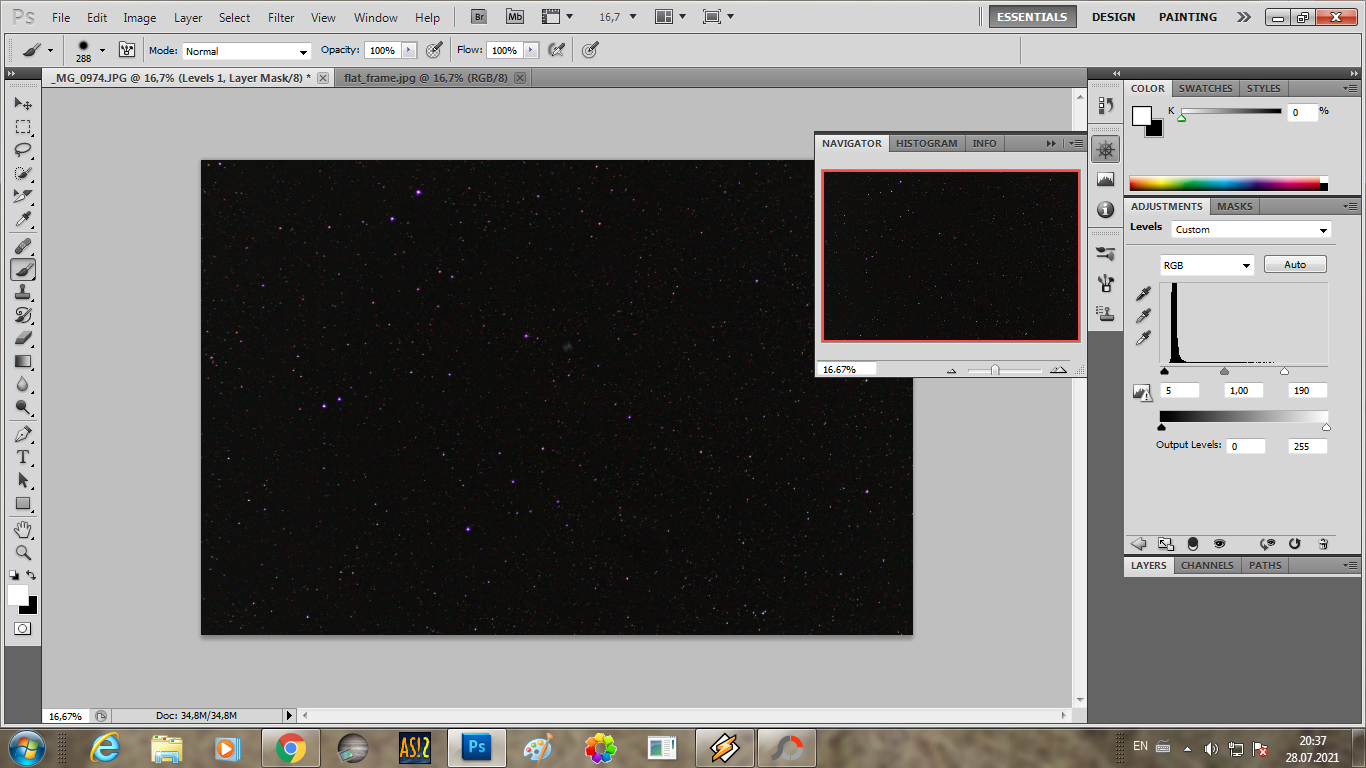
Task: Click the Auto levels button
Action: [x=1295, y=265]
